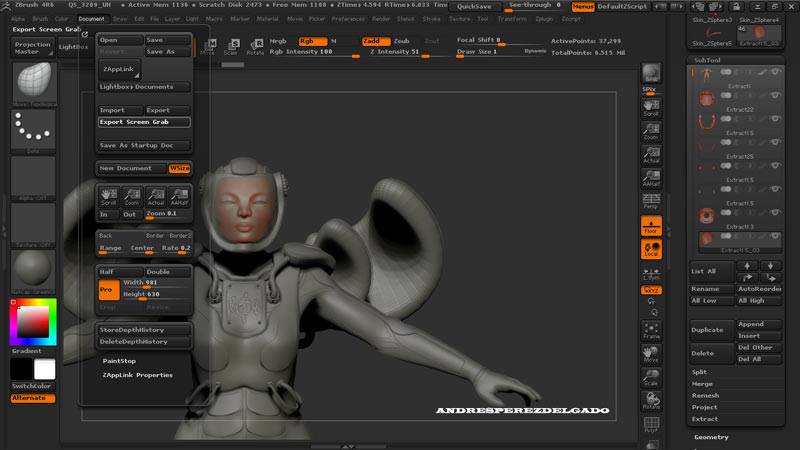Hide the Extract1 subtool with eye icon
Viewport: 800px width, 450px height.
pyautogui.click(x=776, y=72)
